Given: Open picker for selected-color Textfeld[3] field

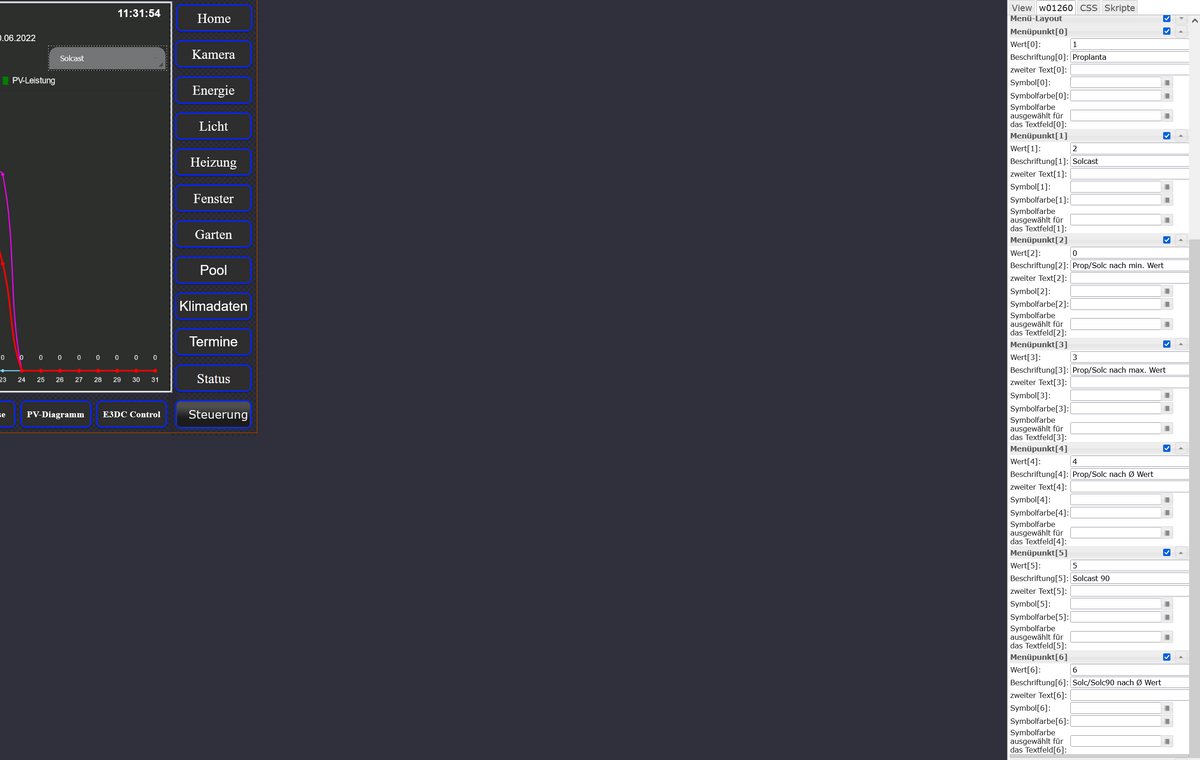Looking at the screenshot, I should (x=1167, y=428).
